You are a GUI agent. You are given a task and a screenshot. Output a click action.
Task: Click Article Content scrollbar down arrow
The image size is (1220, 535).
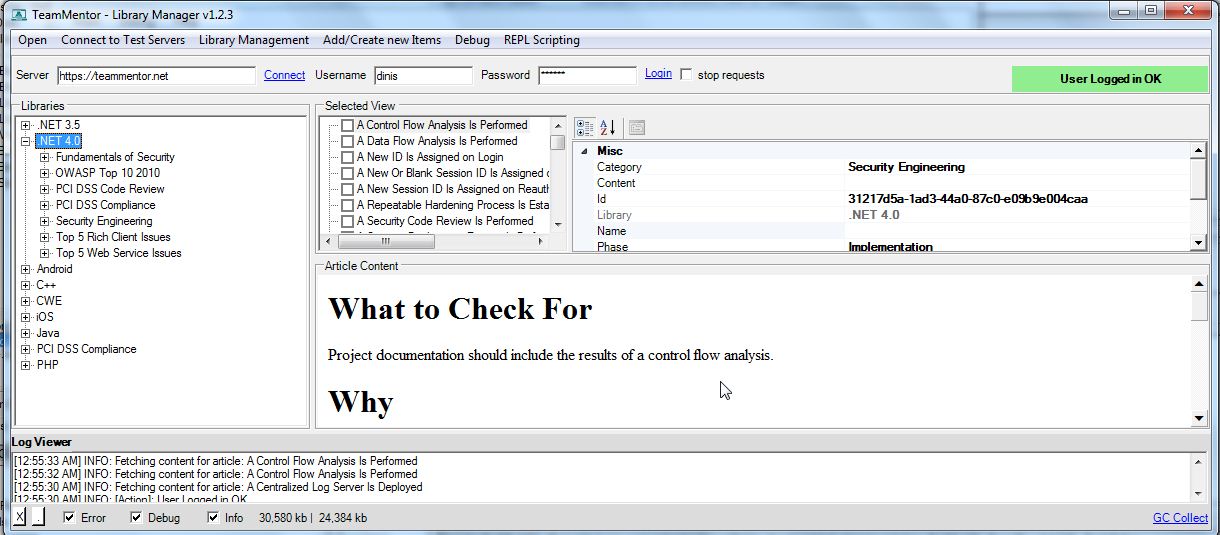click(1200, 419)
